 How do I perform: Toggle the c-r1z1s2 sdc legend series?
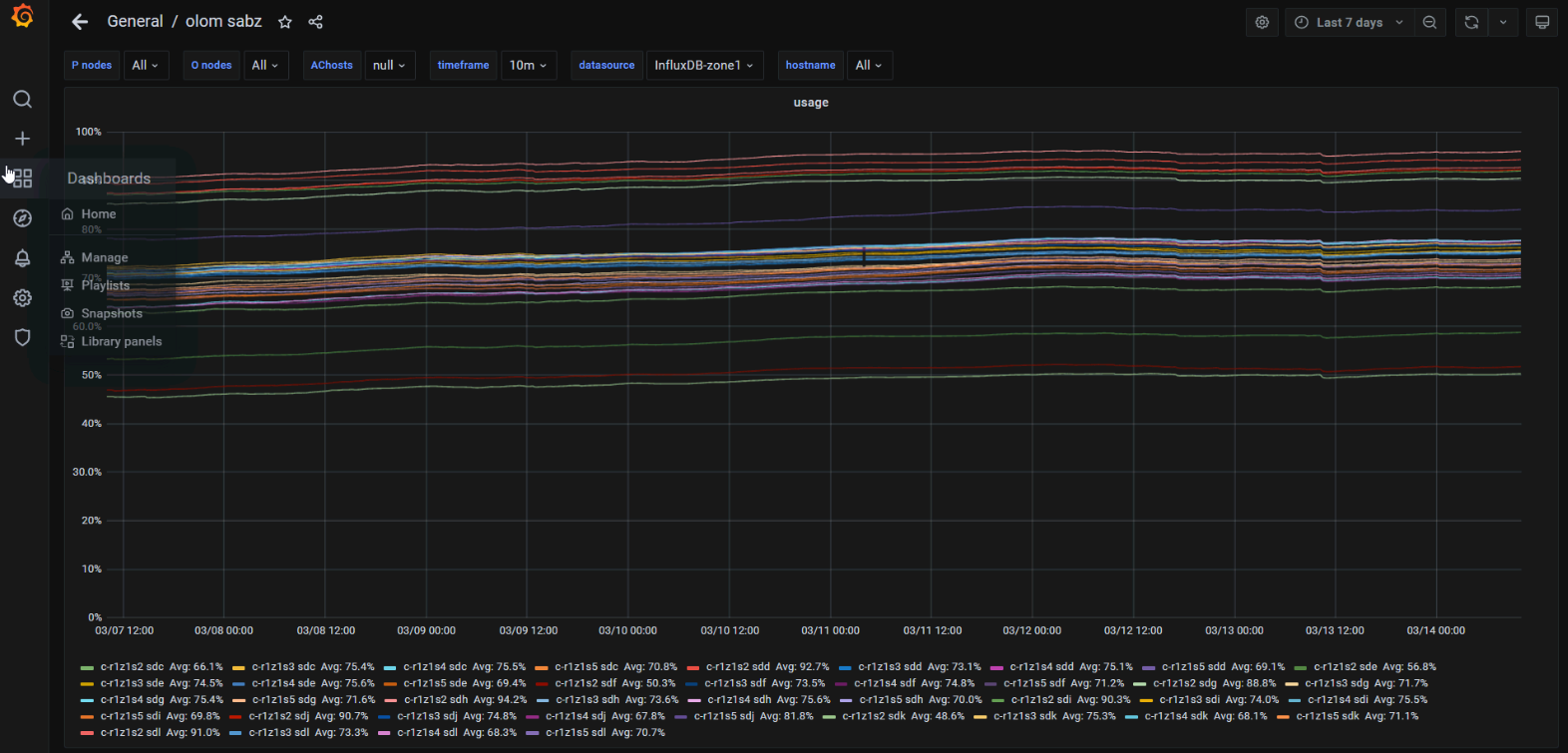coord(132,667)
